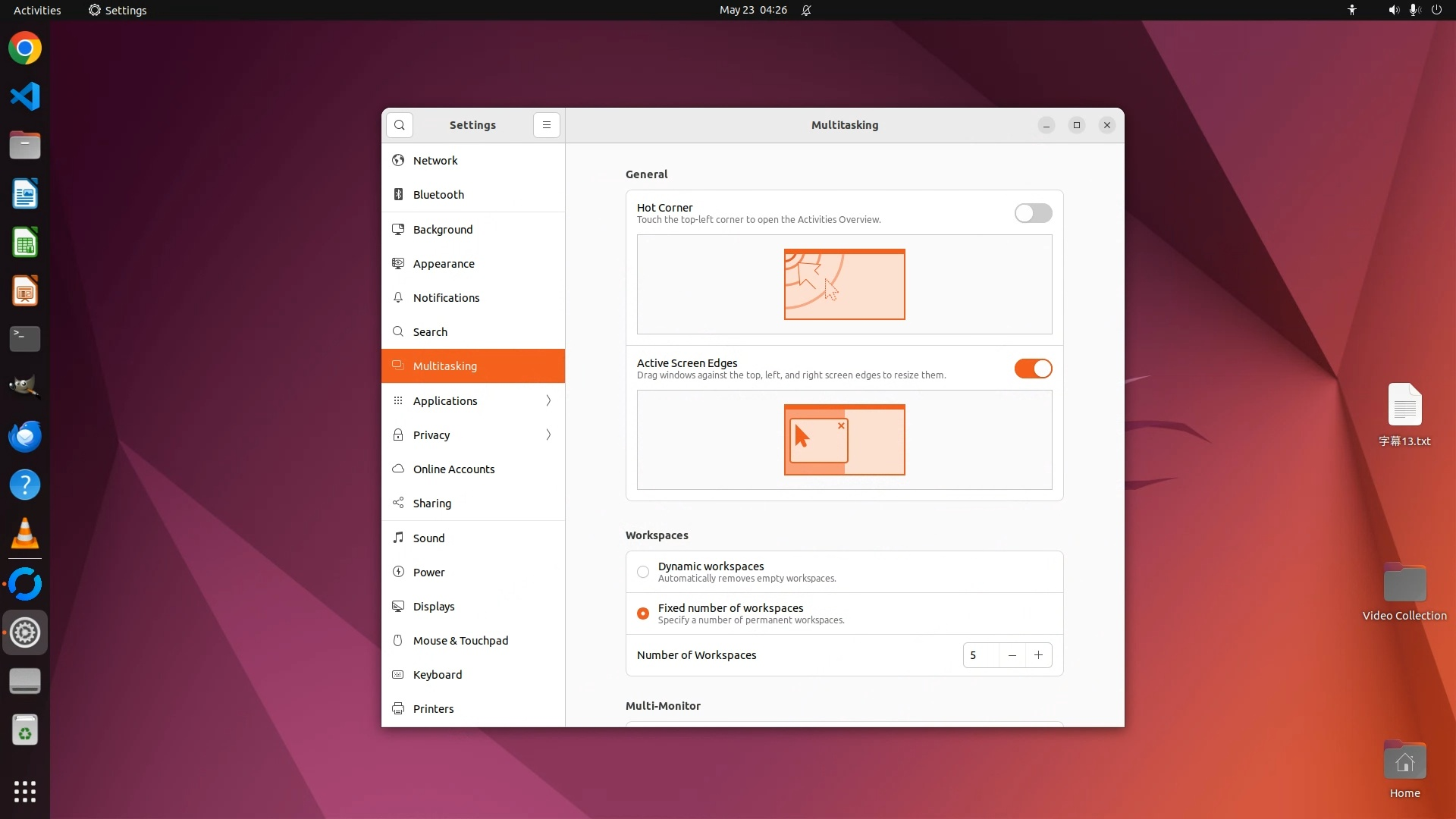Open system status menu power icon

1436,10
